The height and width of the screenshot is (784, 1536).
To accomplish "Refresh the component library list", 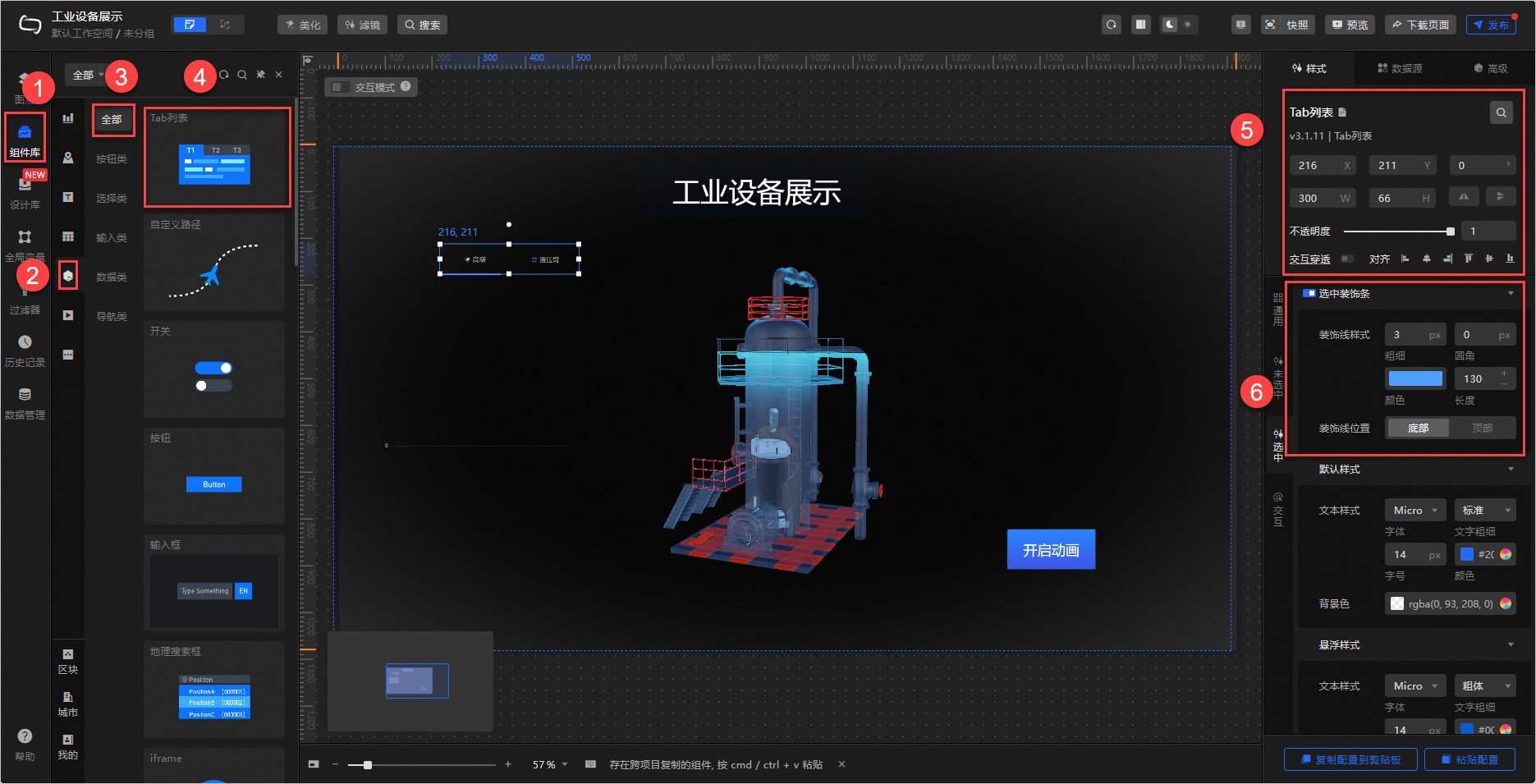I will point(224,75).
